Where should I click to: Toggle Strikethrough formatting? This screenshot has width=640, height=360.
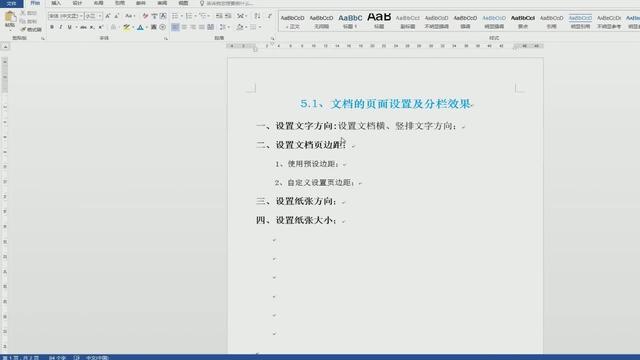coord(83,27)
